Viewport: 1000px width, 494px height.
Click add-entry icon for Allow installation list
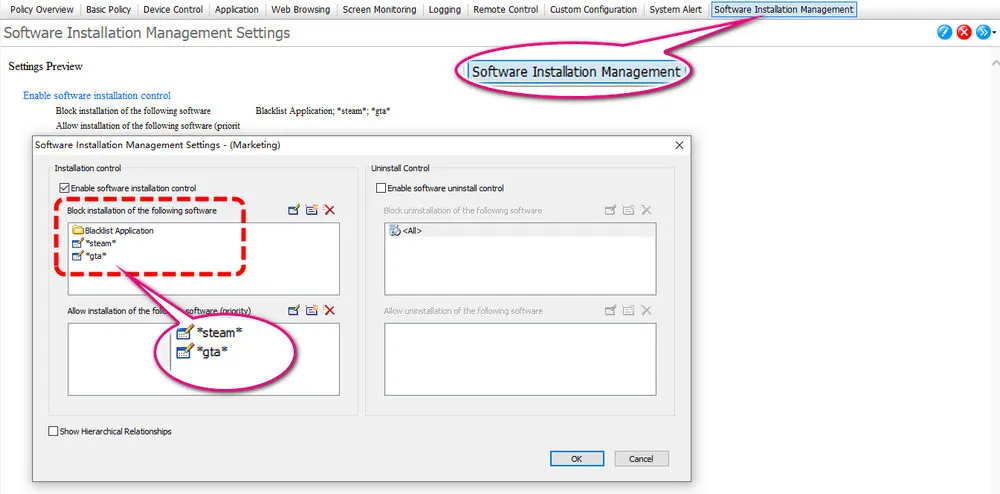pyautogui.click(x=293, y=310)
